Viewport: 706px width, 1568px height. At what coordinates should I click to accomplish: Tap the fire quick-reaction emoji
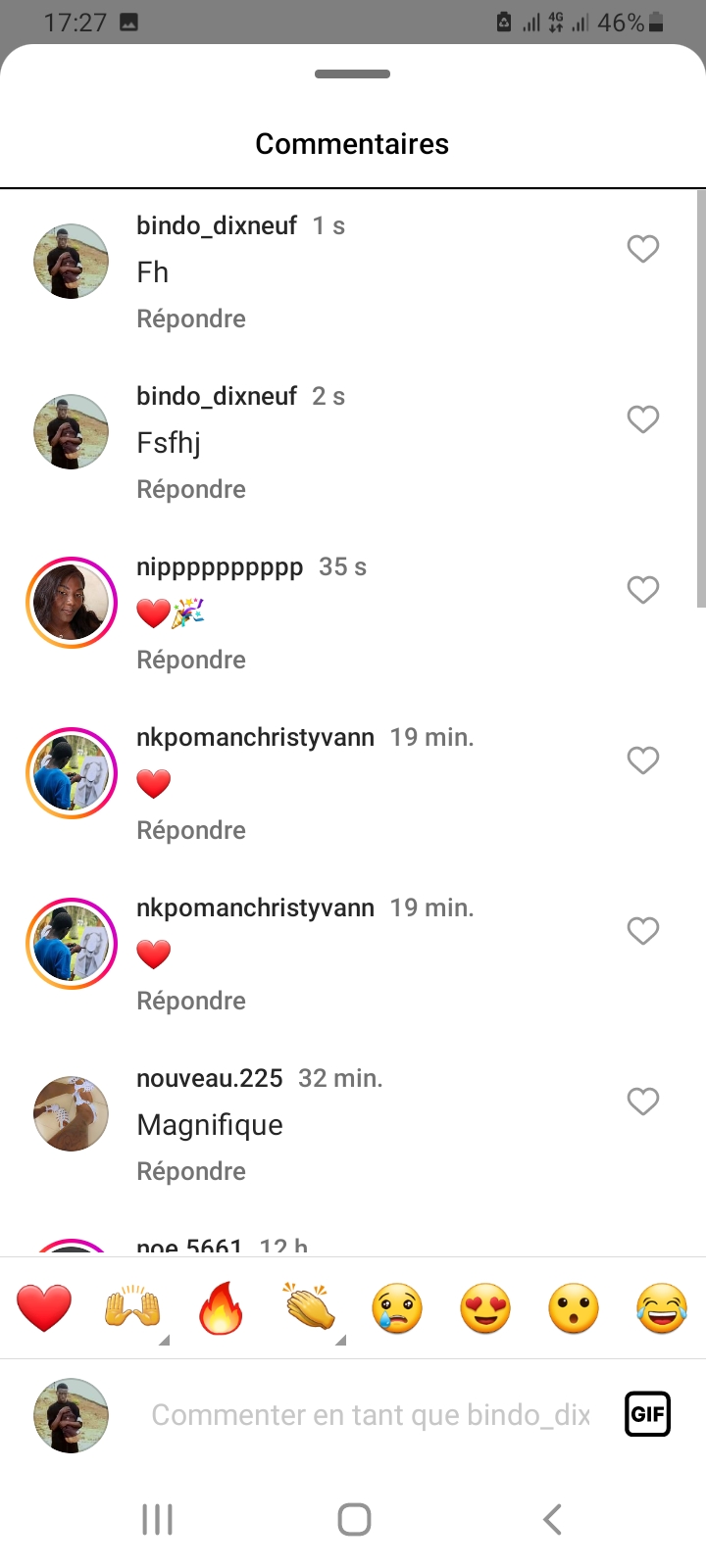click(221, 1308)
